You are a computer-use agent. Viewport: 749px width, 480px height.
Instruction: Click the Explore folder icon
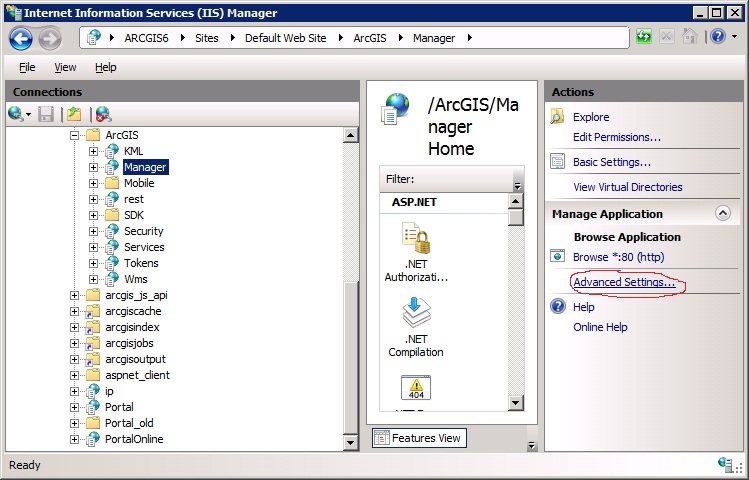557,117
